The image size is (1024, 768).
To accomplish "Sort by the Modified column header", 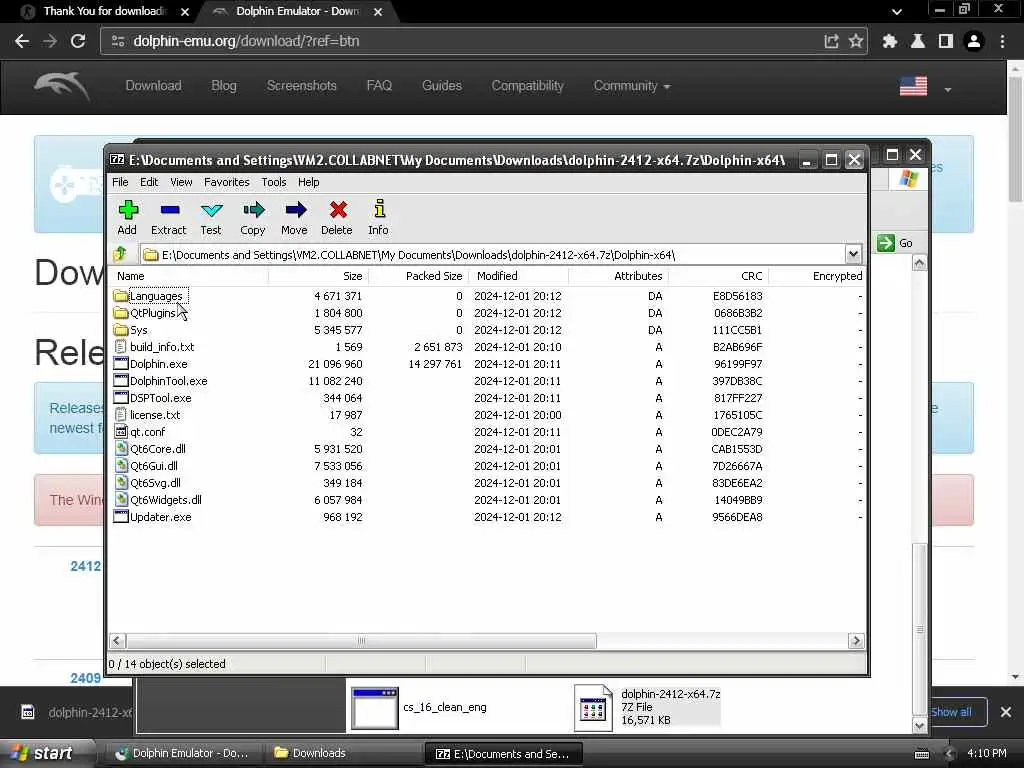I will [x=519, y=276].
